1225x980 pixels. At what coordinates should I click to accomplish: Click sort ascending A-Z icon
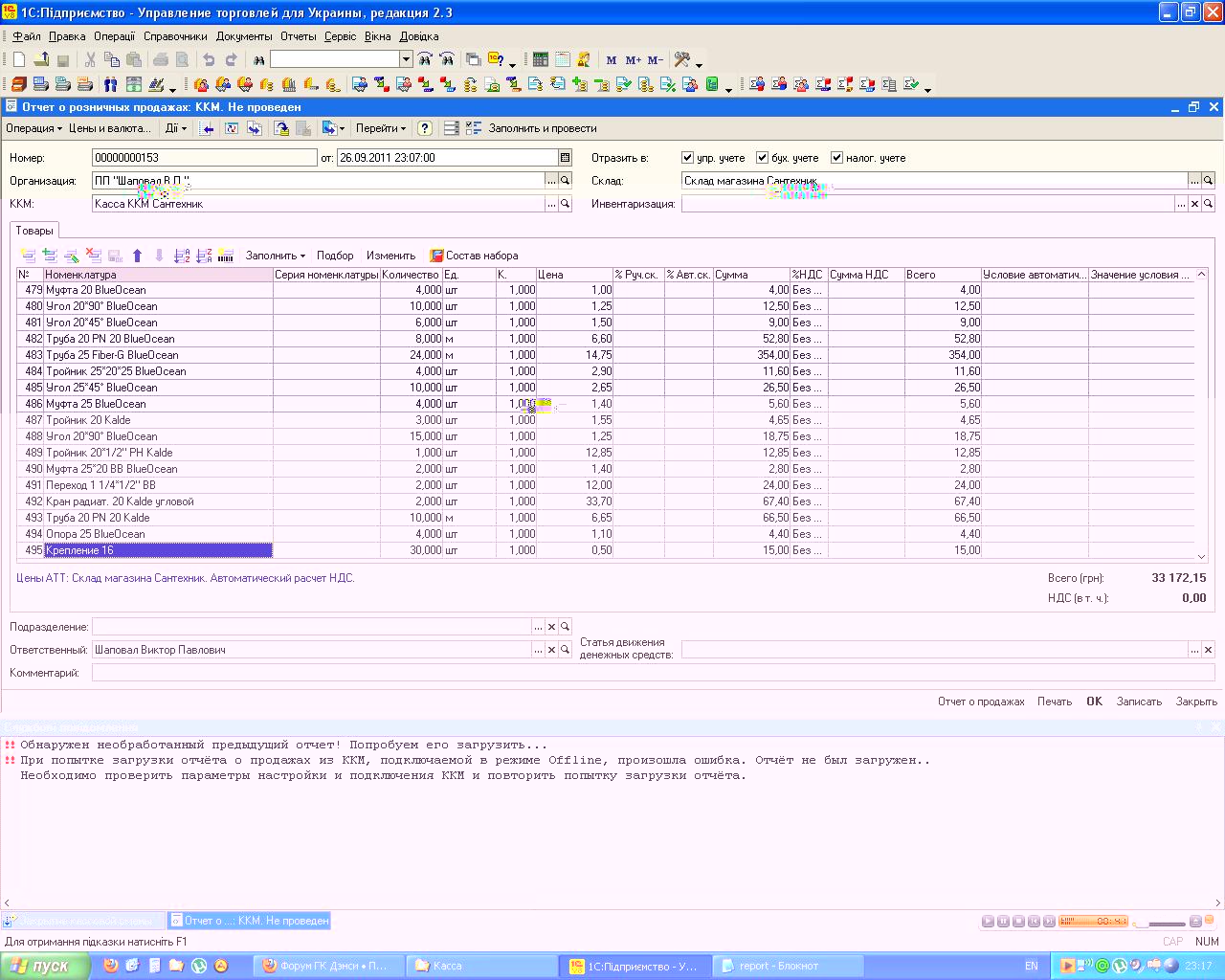182,256
